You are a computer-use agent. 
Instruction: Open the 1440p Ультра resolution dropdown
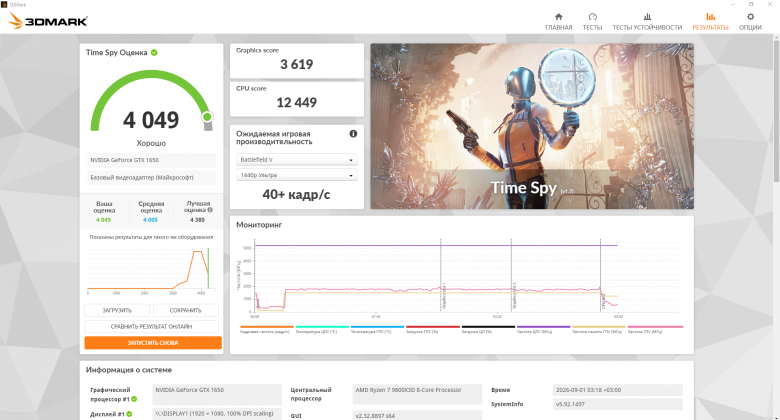(296, 175)
